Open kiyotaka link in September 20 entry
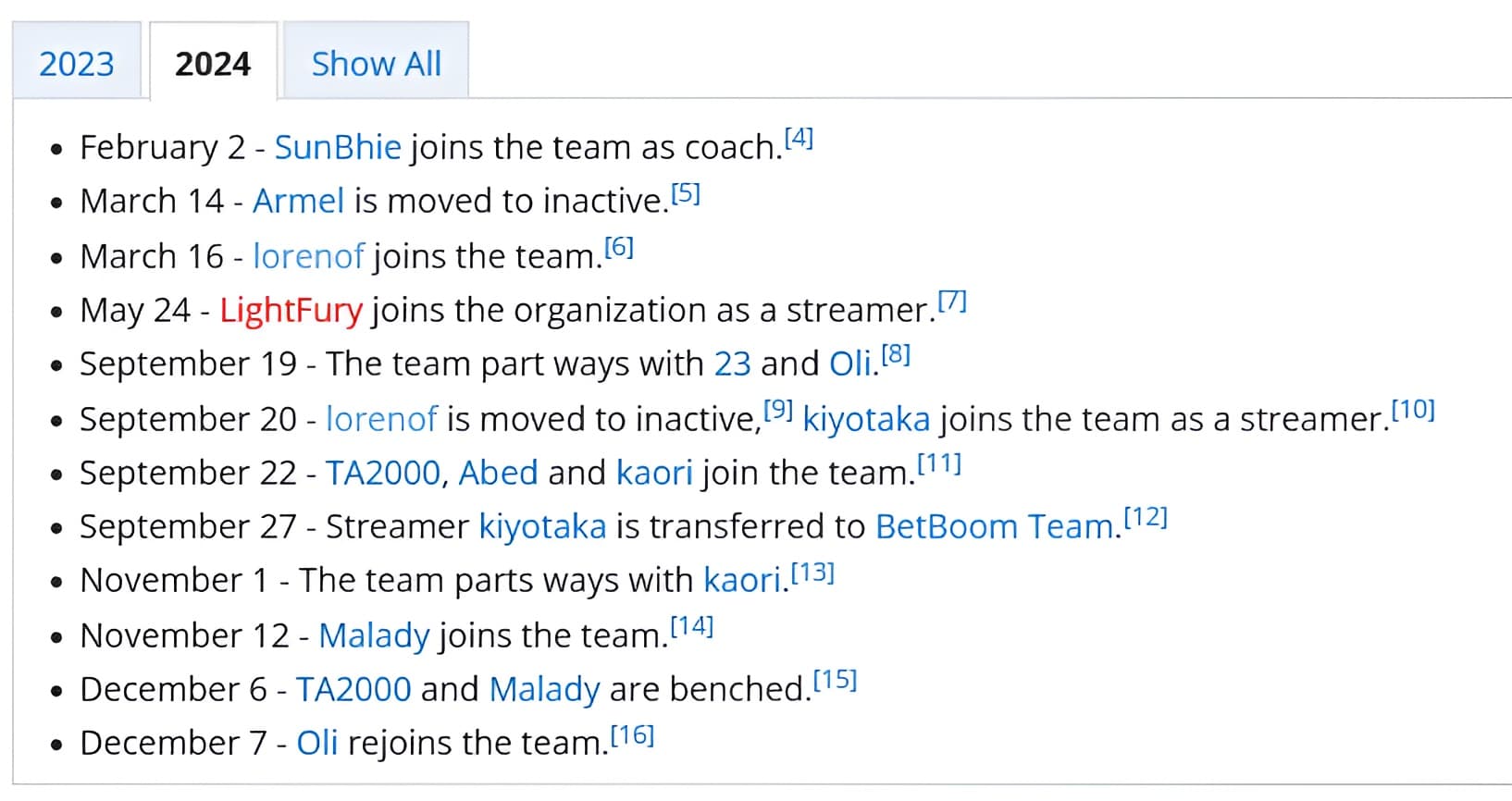The width and height of the screenshot is (1512, 801). coord(866,419)
